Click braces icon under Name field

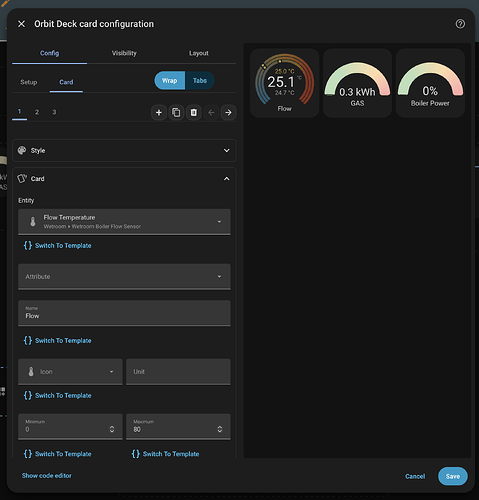click(x=28, y=340)
